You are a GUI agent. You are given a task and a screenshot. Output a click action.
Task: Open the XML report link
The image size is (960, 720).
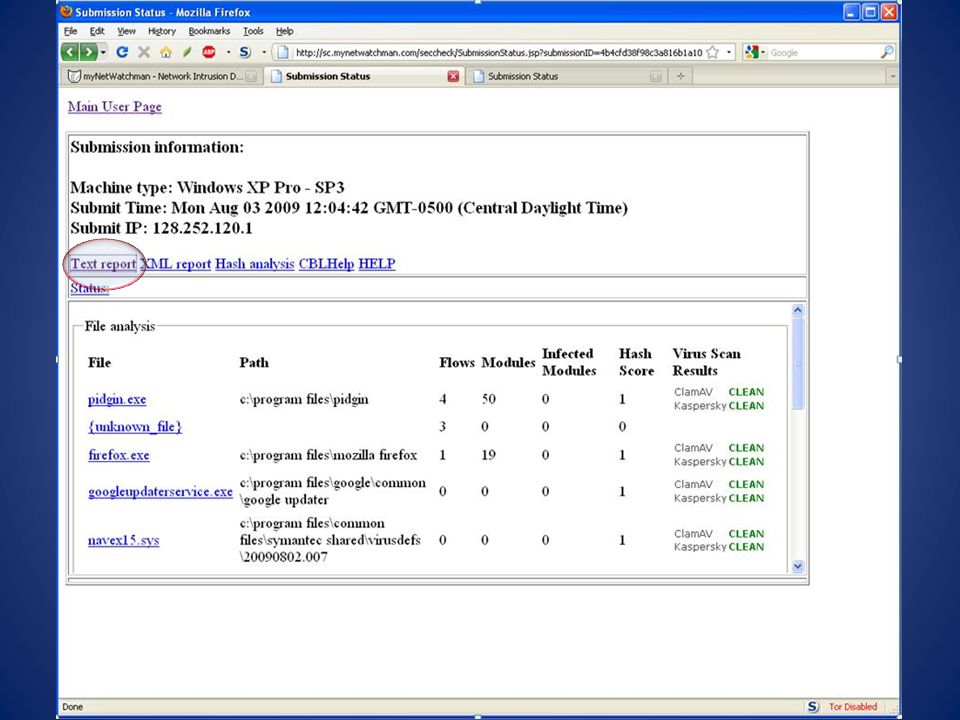tap(176, 264)
